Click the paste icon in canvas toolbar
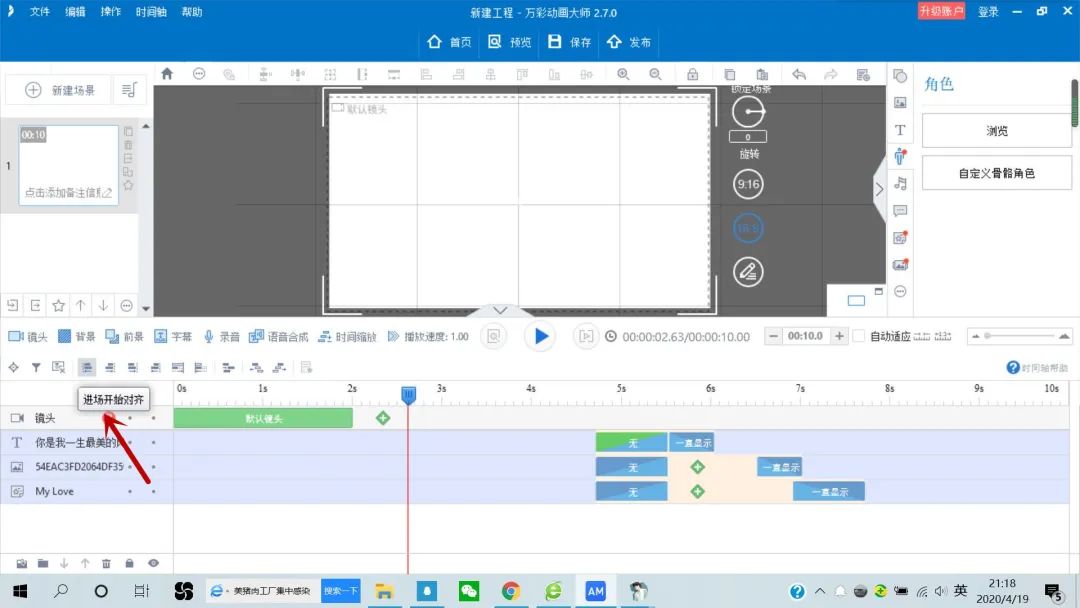This screenshot has height=608, width=1080. (x=762, y=74)
